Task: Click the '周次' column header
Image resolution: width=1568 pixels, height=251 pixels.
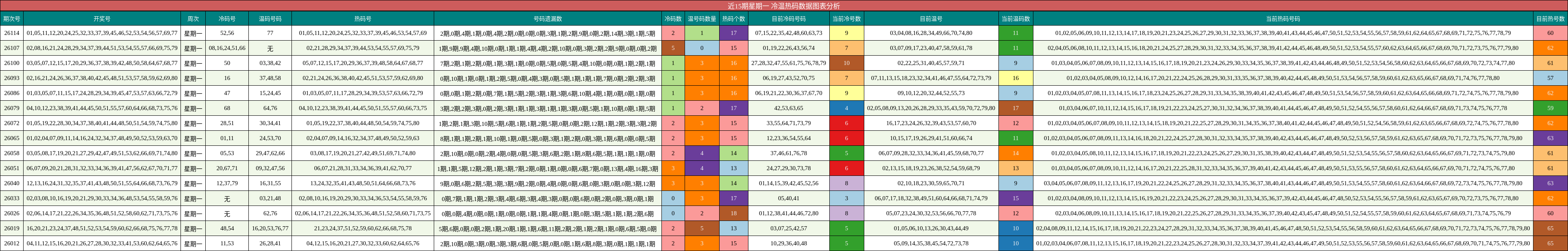Action: pyautogui.click(x=193, y=19)
